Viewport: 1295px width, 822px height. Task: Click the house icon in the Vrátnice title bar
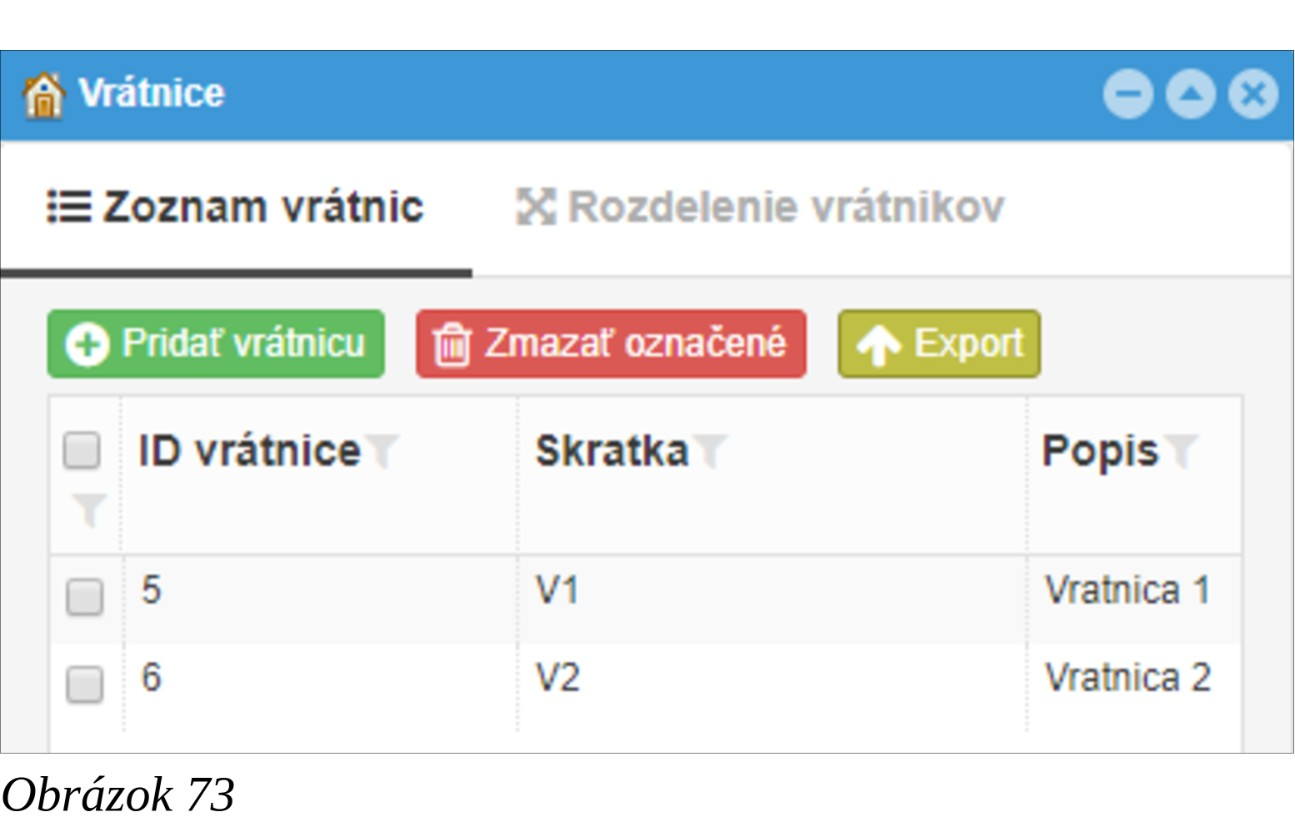[x=43, y=96]
